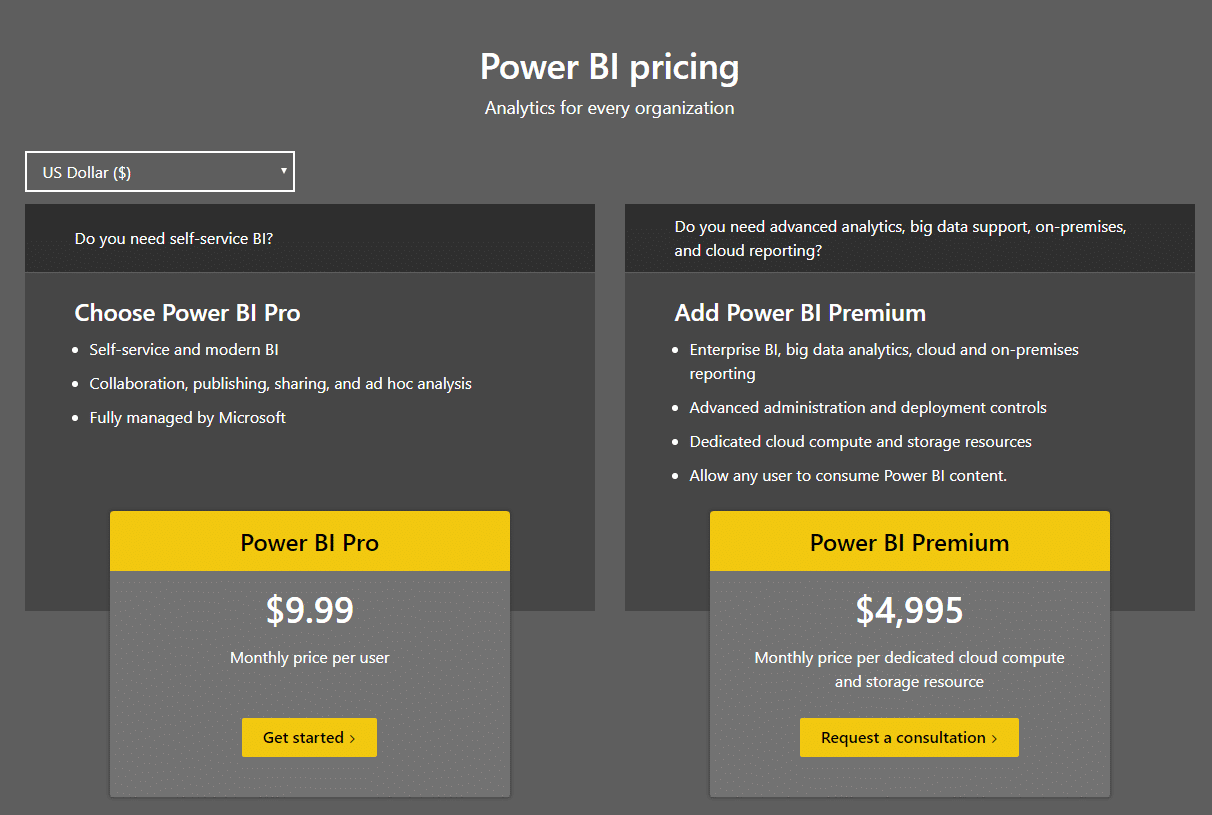This screenshot has height=815, width=1212.
Task: Click the Add Power BI Premium heading
Action: tap(800, 313)
